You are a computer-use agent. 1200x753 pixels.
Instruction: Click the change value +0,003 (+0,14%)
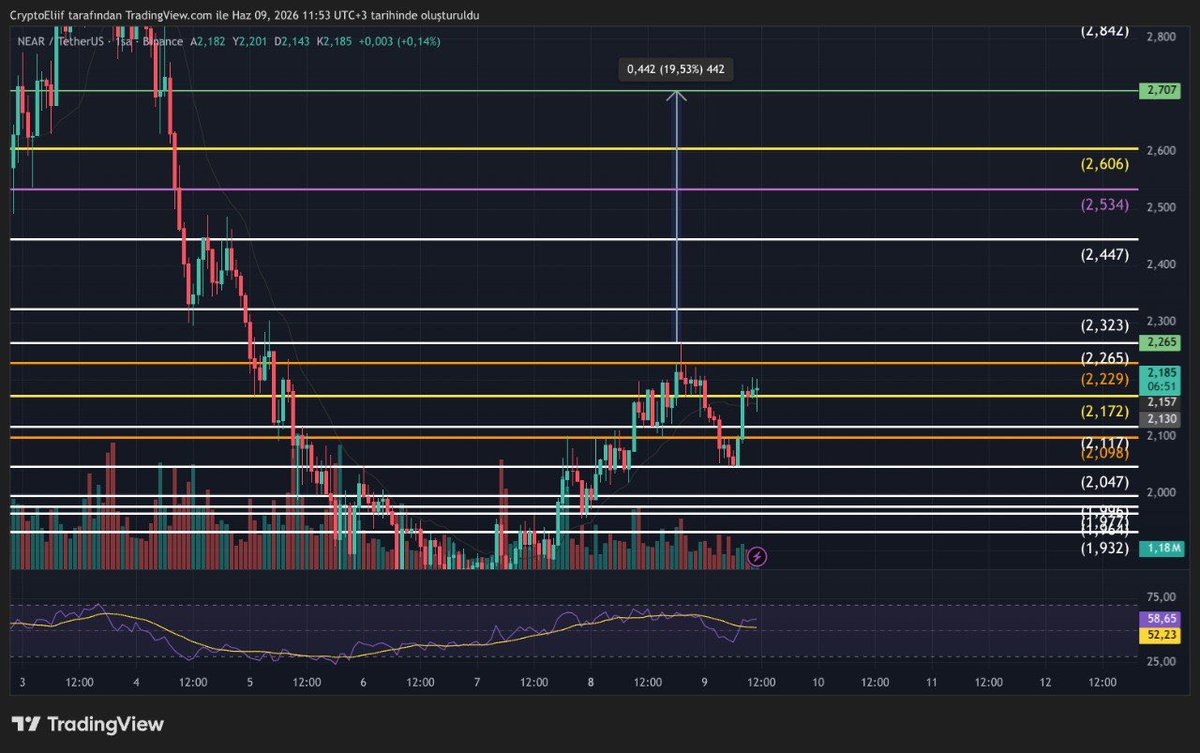pyautogui.click(x=398, y=41)
